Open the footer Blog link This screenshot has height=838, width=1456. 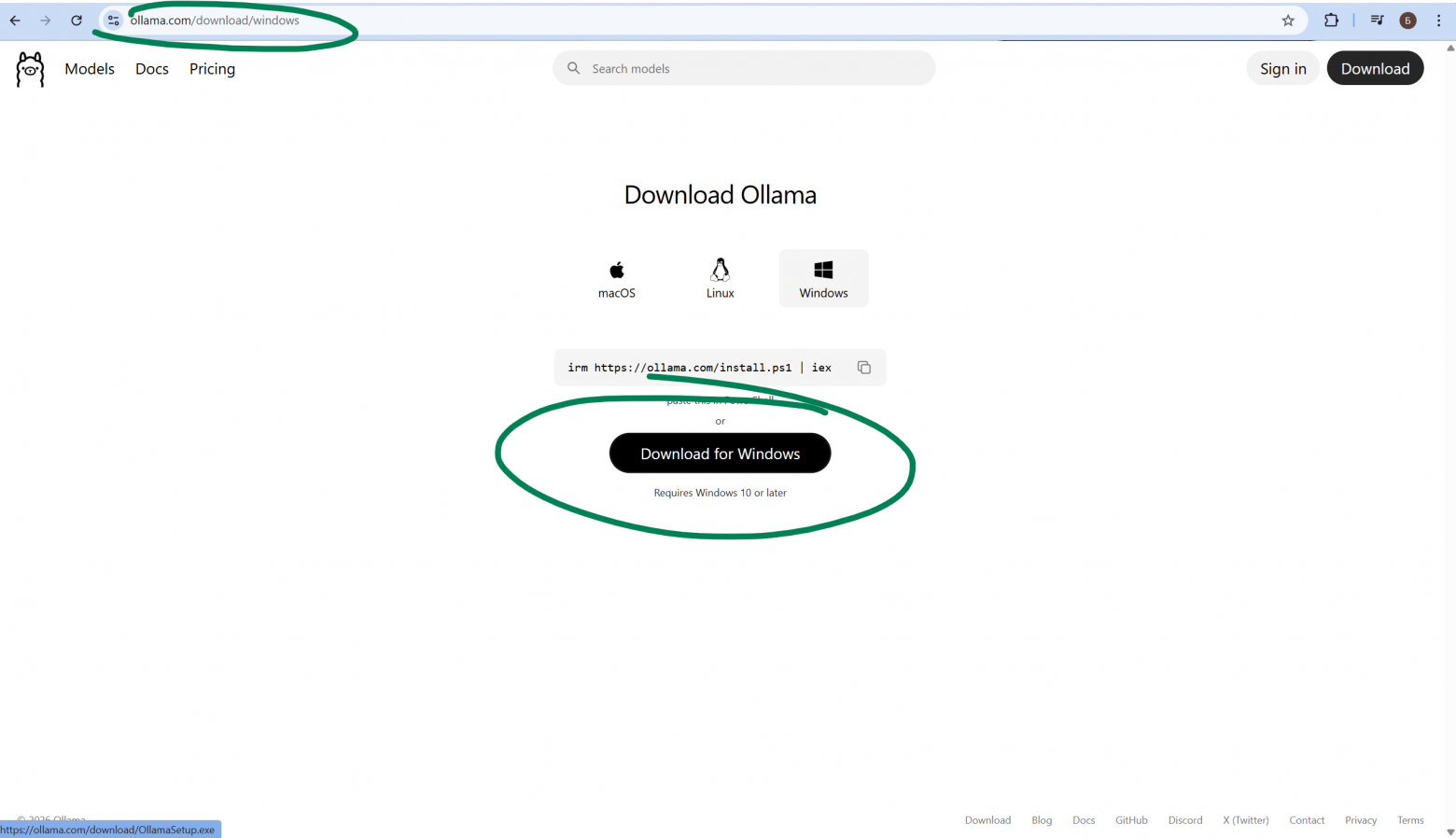1042,820
